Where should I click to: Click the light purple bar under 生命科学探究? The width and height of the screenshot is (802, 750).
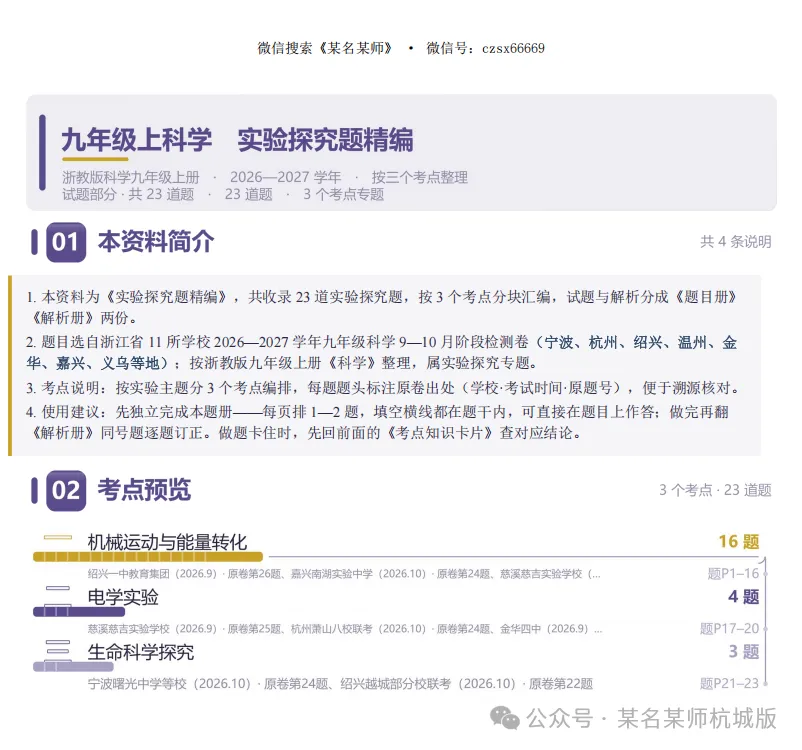pyautogui.click(x=73, y=667)
